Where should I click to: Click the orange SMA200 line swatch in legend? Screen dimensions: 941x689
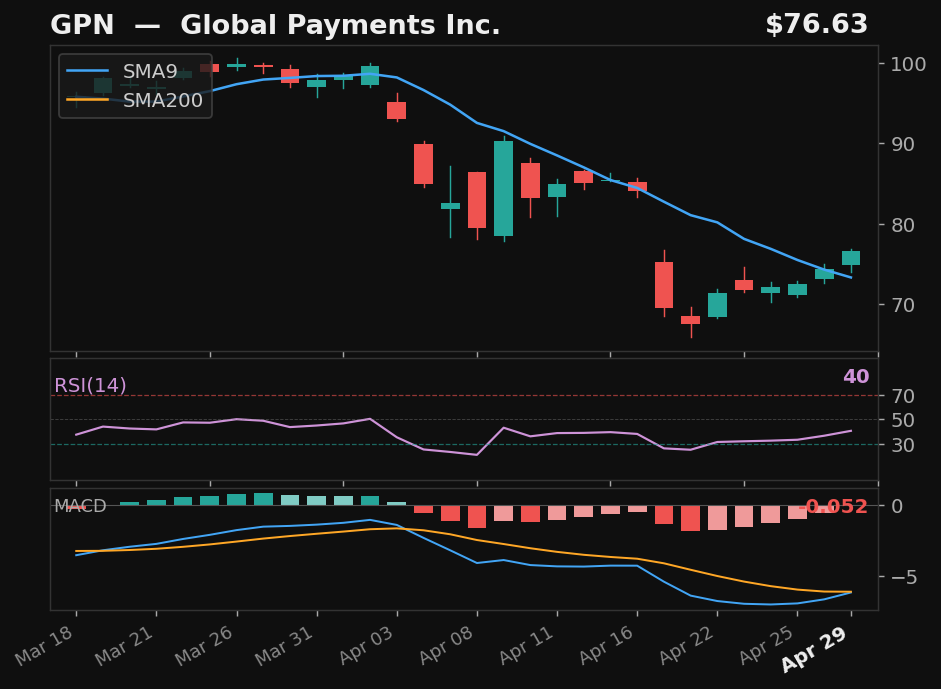[88, 100]
